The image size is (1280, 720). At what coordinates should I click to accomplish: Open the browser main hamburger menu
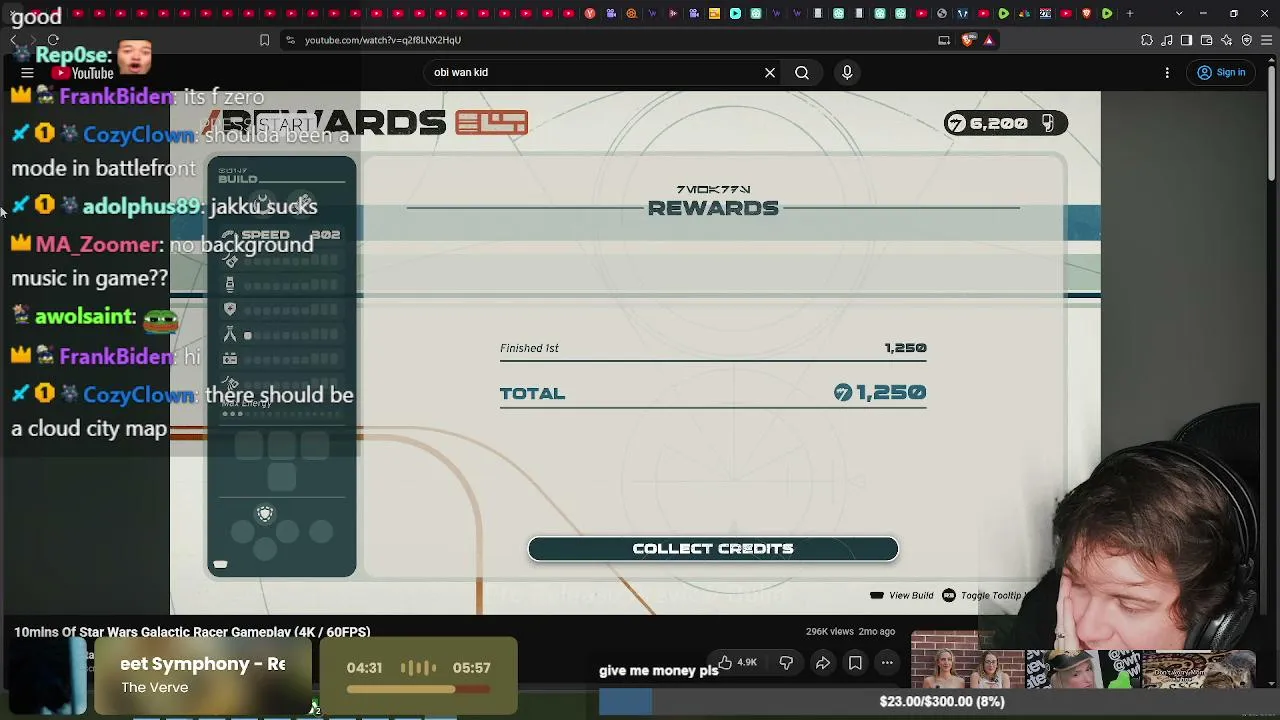click(1266, 40)
